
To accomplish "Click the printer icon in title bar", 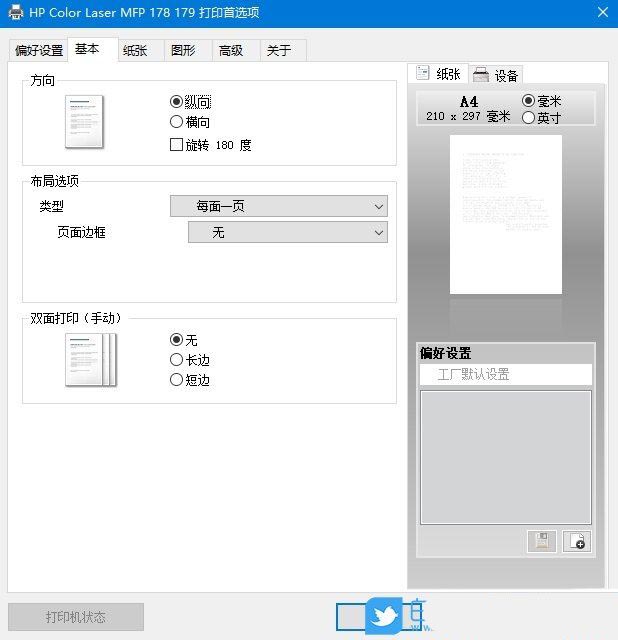I will click(16, 12).
